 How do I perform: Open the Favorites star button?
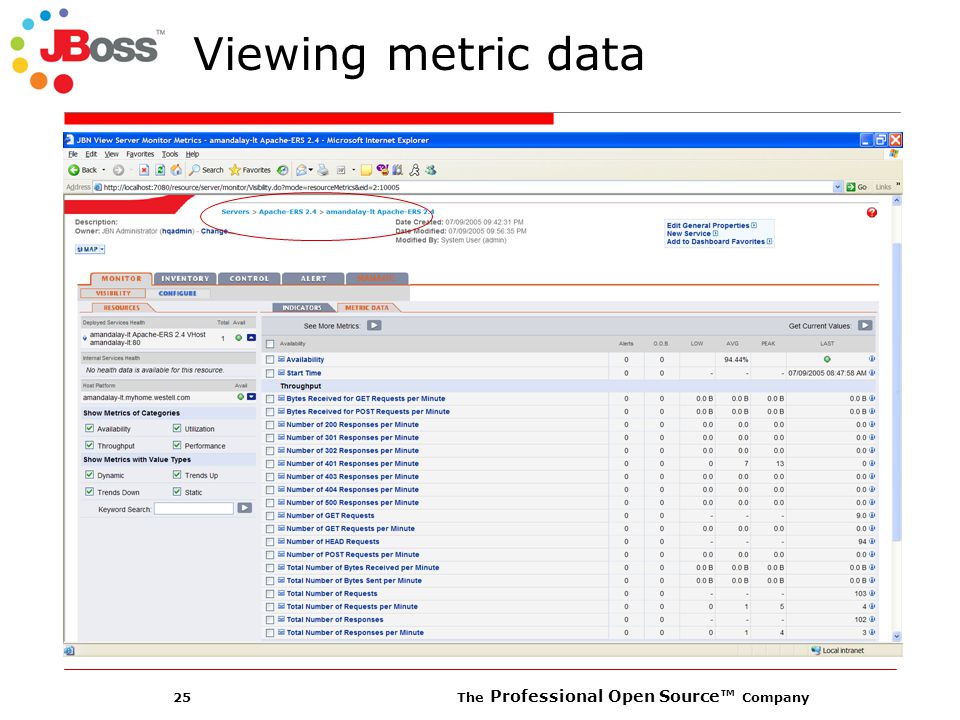pyautogui.click(x=250, y=170)
